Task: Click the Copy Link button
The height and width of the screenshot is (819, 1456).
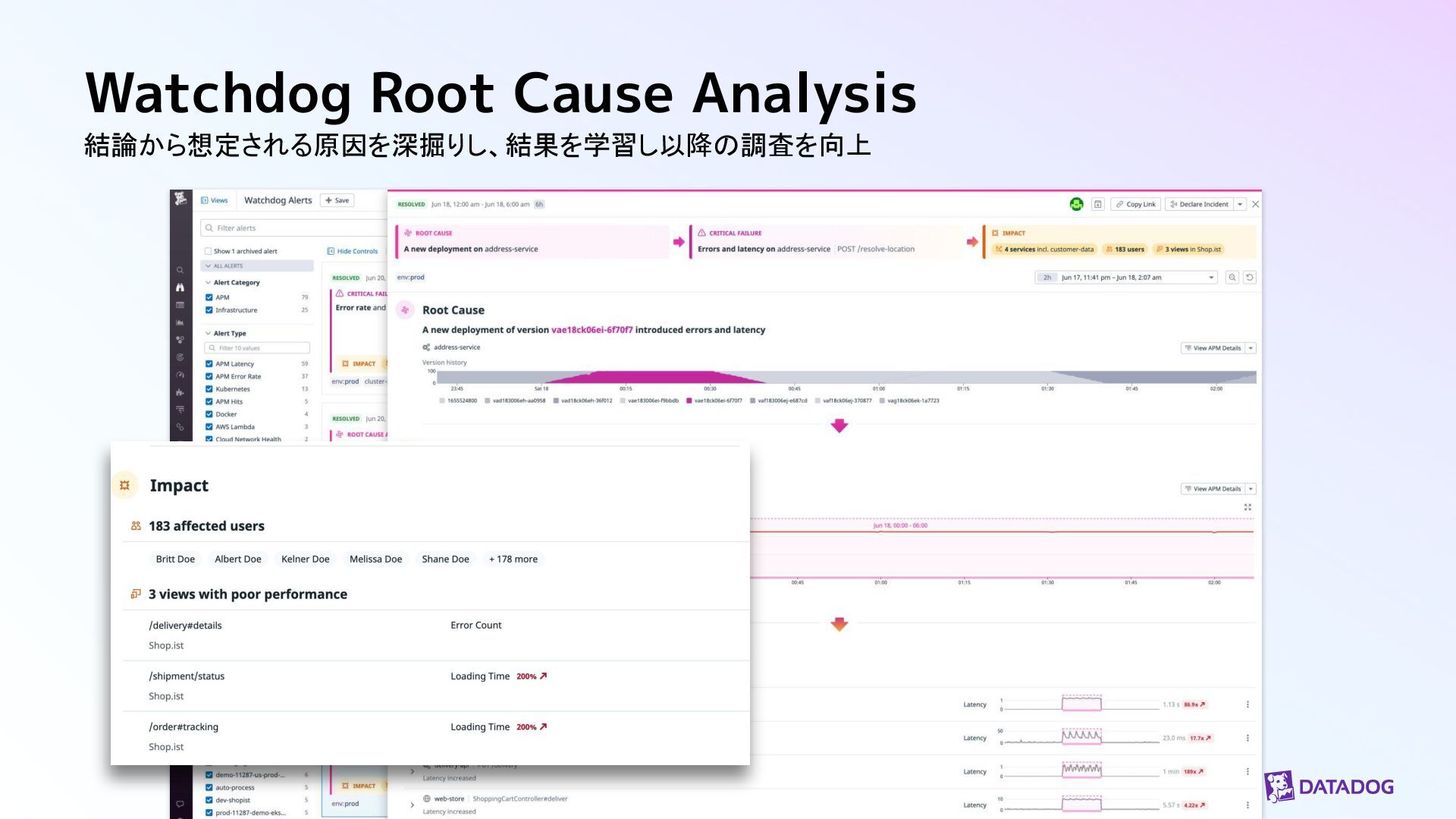Action: 1135,204
